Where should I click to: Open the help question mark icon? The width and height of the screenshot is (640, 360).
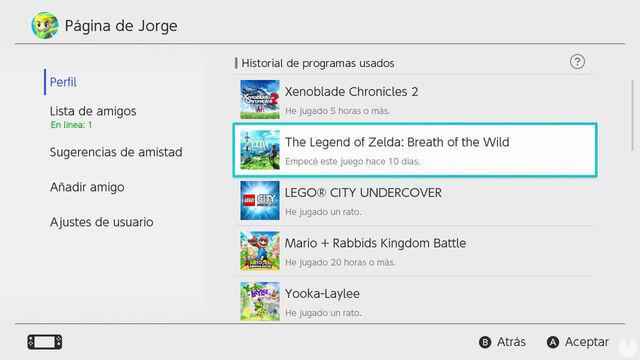pos(577,62)
